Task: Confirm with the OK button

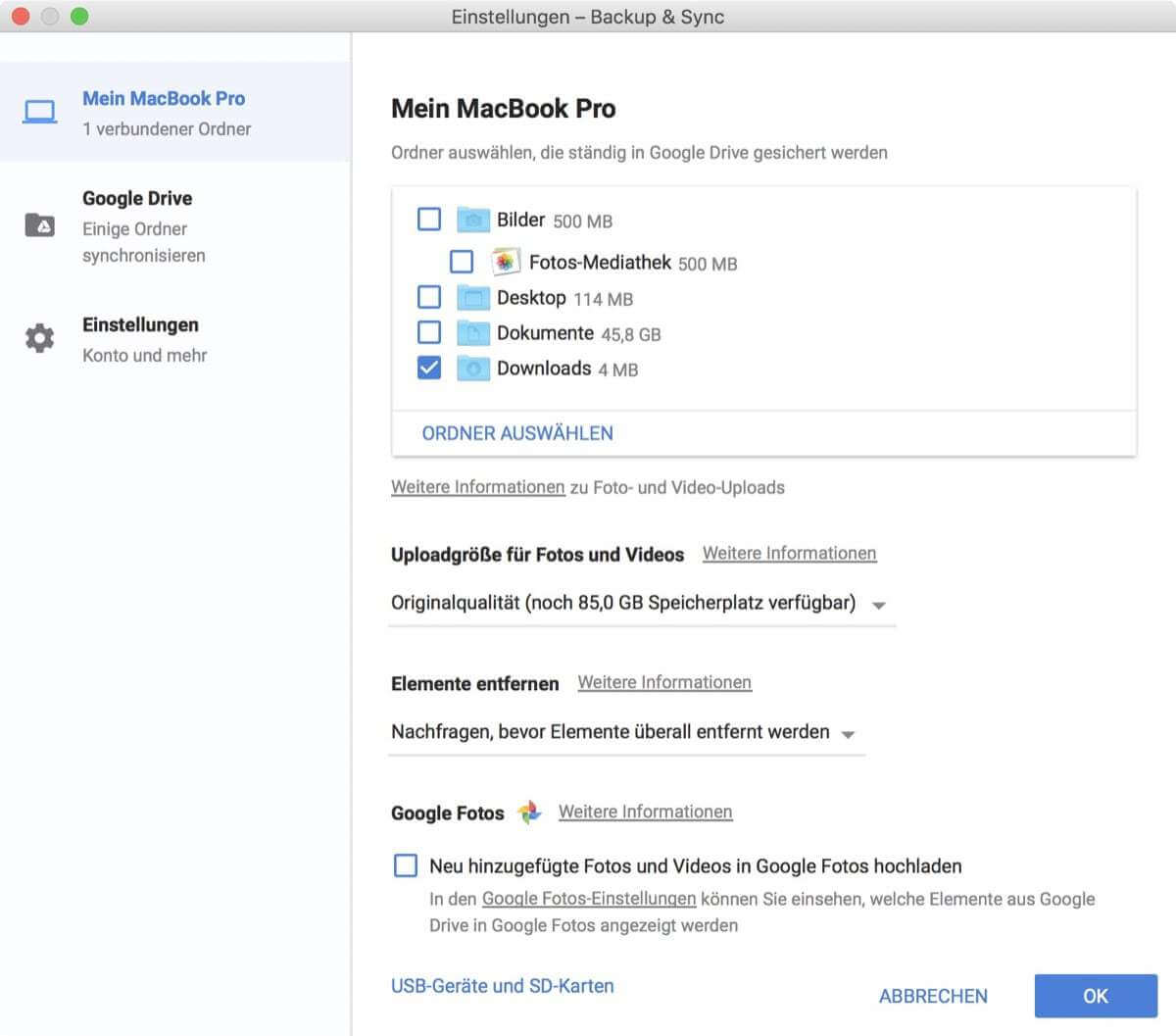Action: click(1095, 996)
